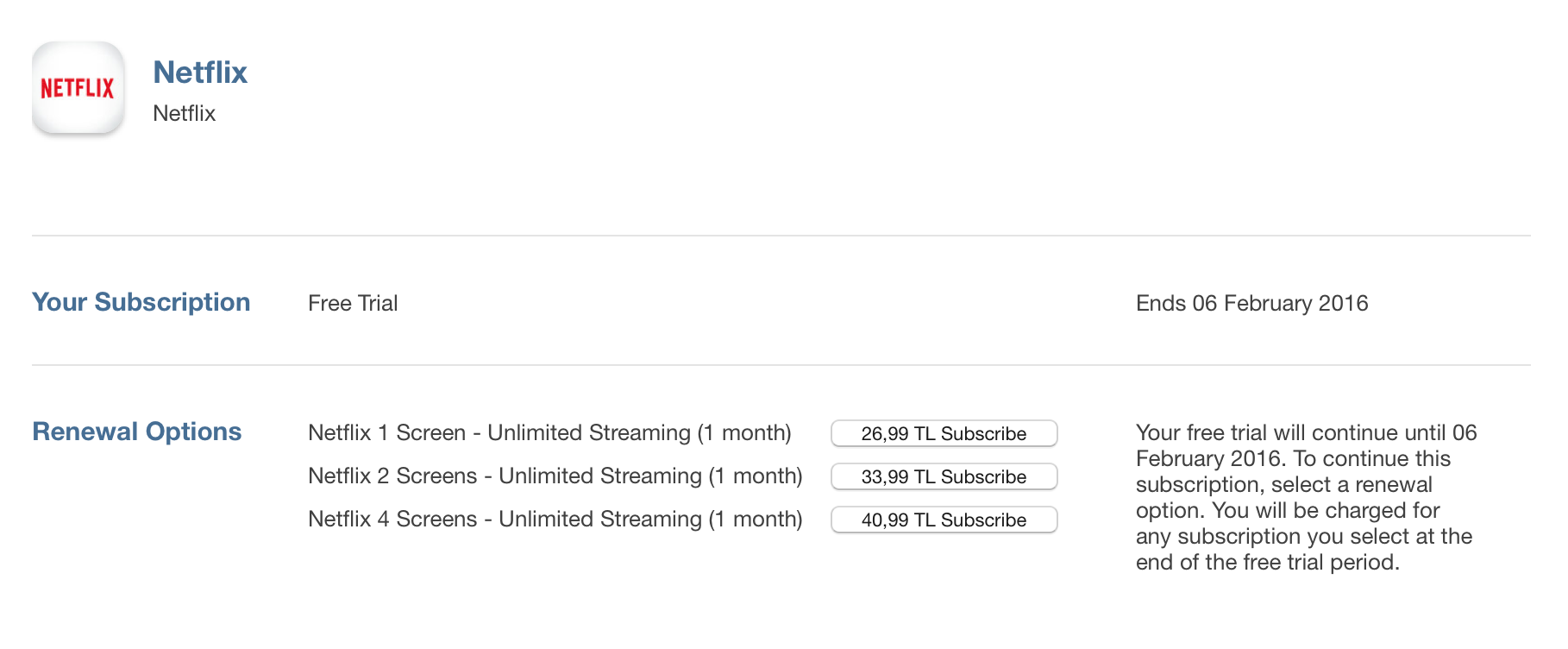Click "Unlimited Streaming" in the 2 Screens row
Image resolution: width=1568 pixels, height=649 pixels.
tap(600, 476)
